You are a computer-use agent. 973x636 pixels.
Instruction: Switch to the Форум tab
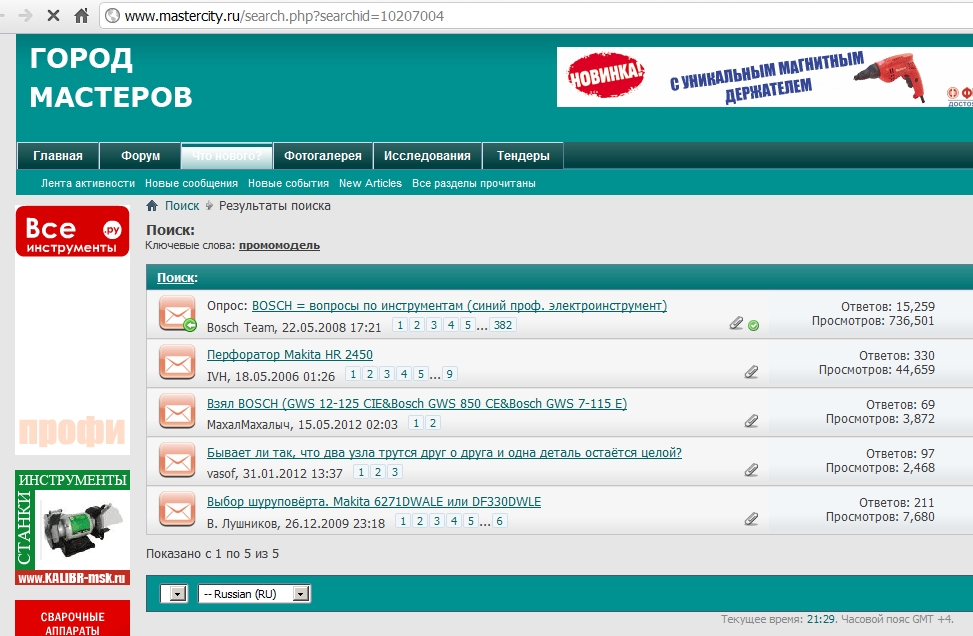pyautogui.click(x=140, y=156)
